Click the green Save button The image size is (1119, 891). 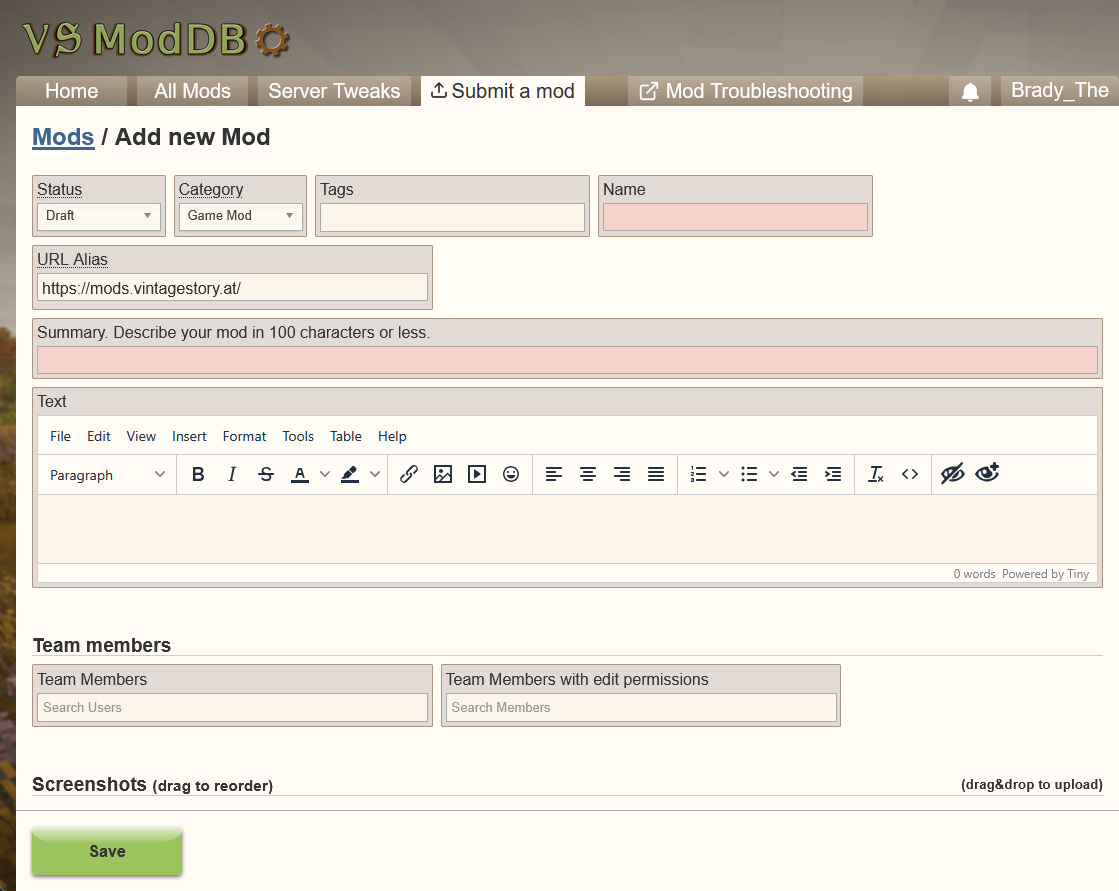pos(107,851)
